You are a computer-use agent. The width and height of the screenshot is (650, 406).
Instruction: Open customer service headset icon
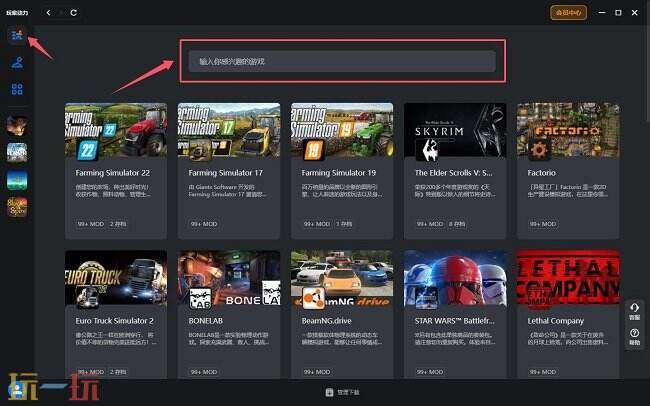coord(634,311)
